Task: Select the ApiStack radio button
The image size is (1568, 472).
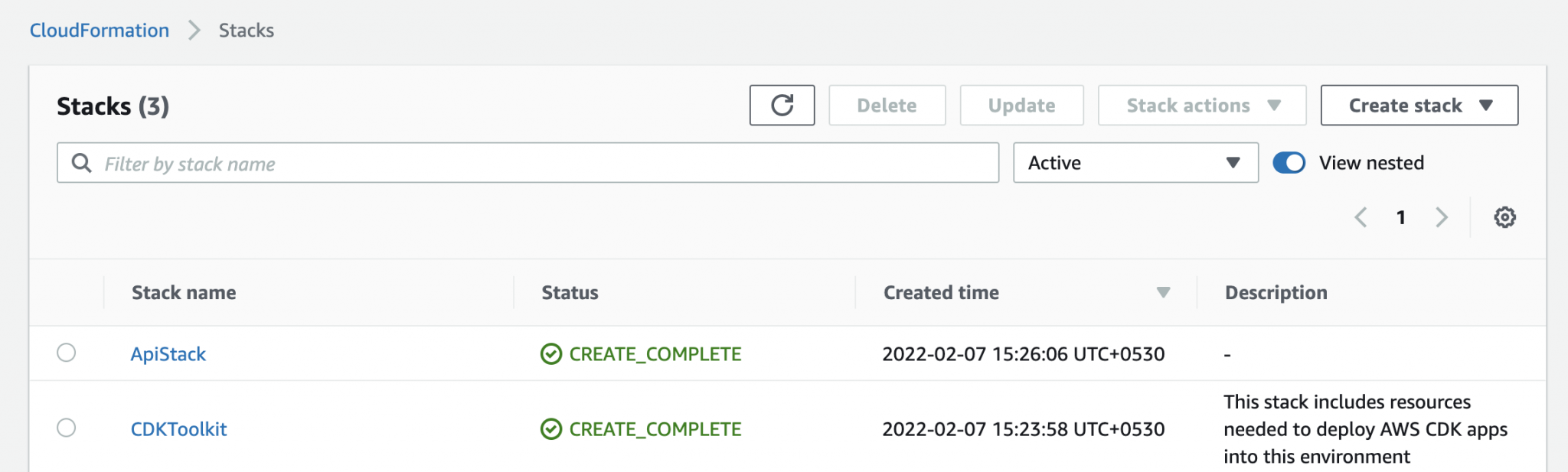Action: point(67,353)
